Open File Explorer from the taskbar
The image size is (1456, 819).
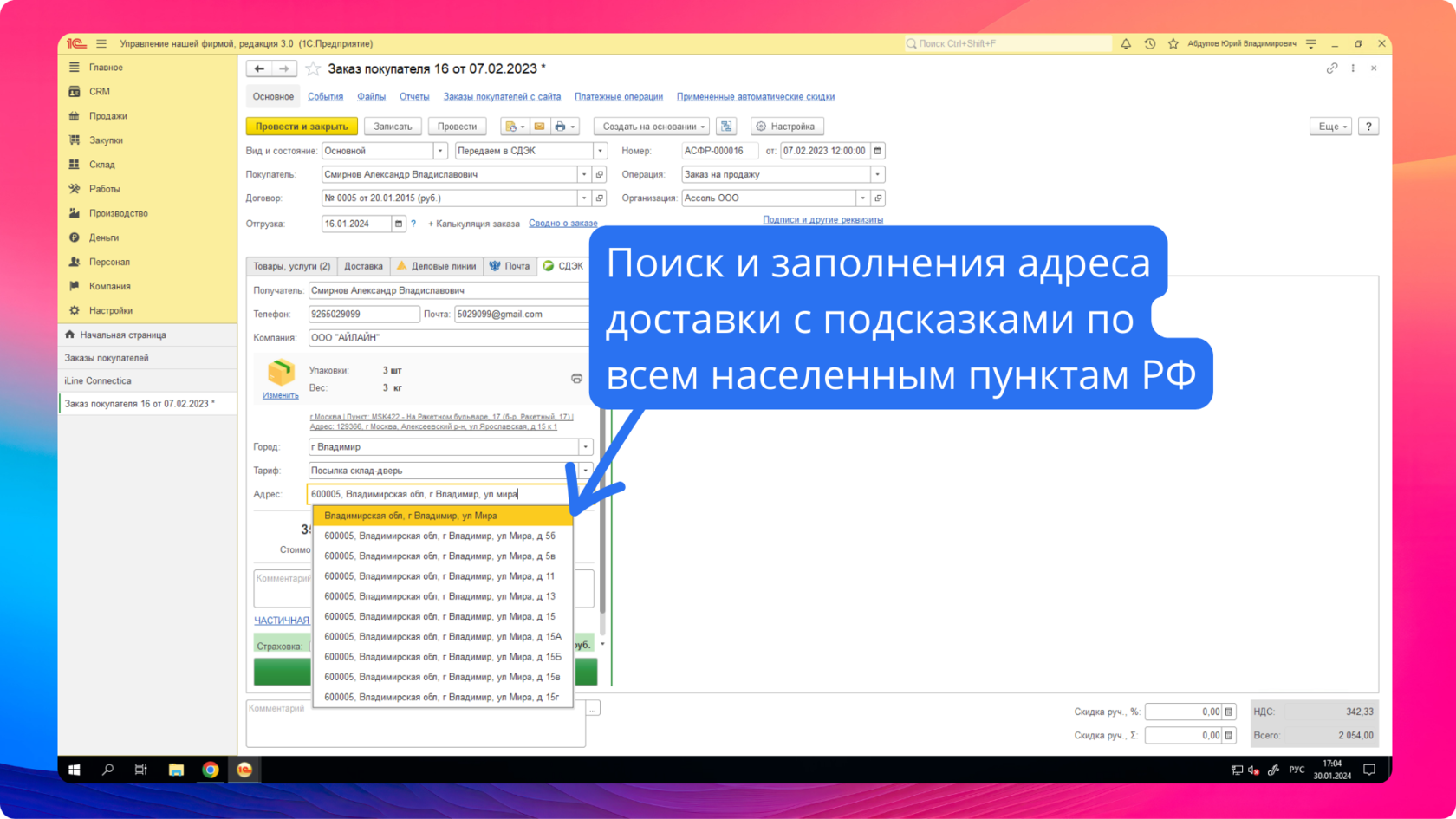click(176, 770)
